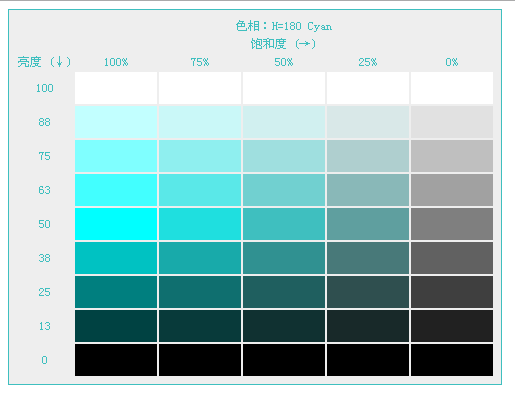Choose swatch at brightness 75, saturation 25%
The width and height of the screenshot is (515, 401).
tap(368, 156)
